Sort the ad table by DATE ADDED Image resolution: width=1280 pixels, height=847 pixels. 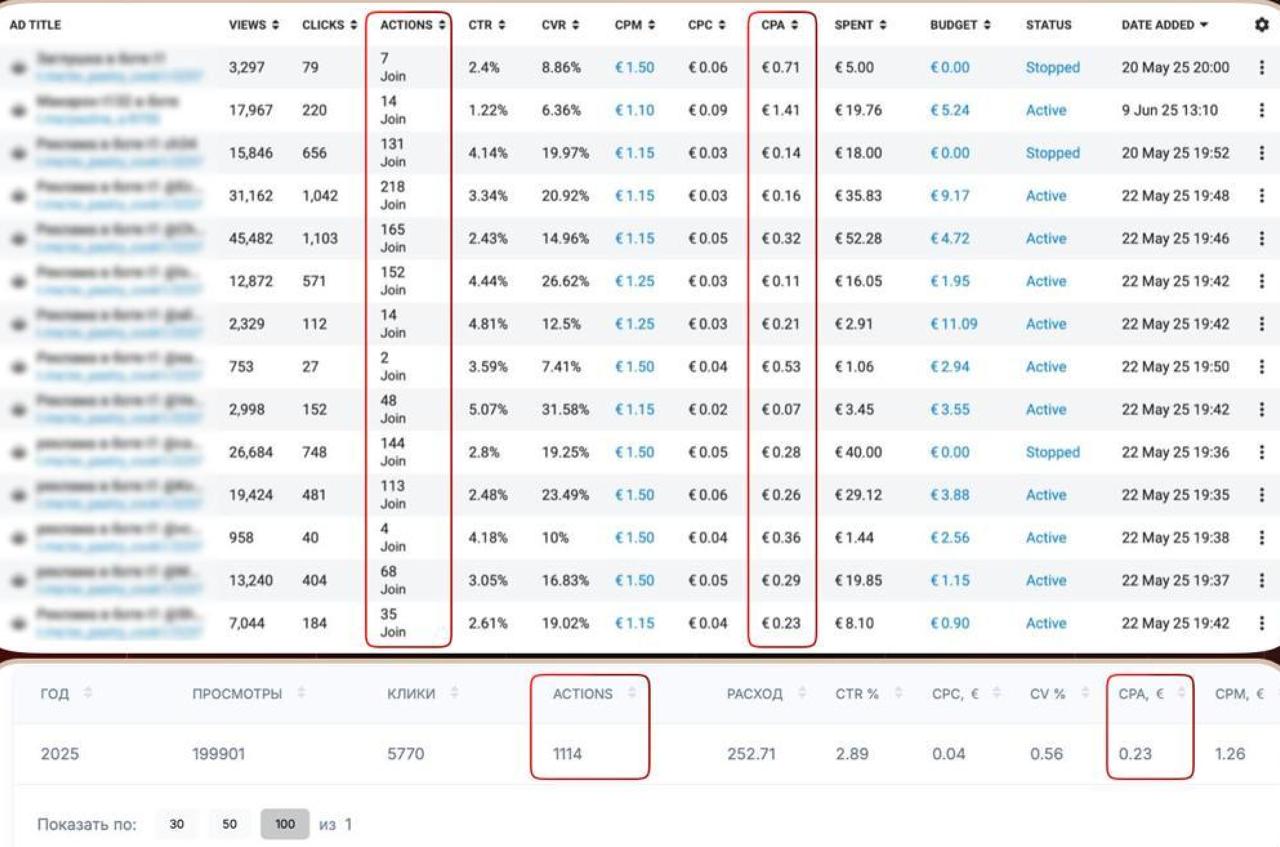[x=1164, y=24]
